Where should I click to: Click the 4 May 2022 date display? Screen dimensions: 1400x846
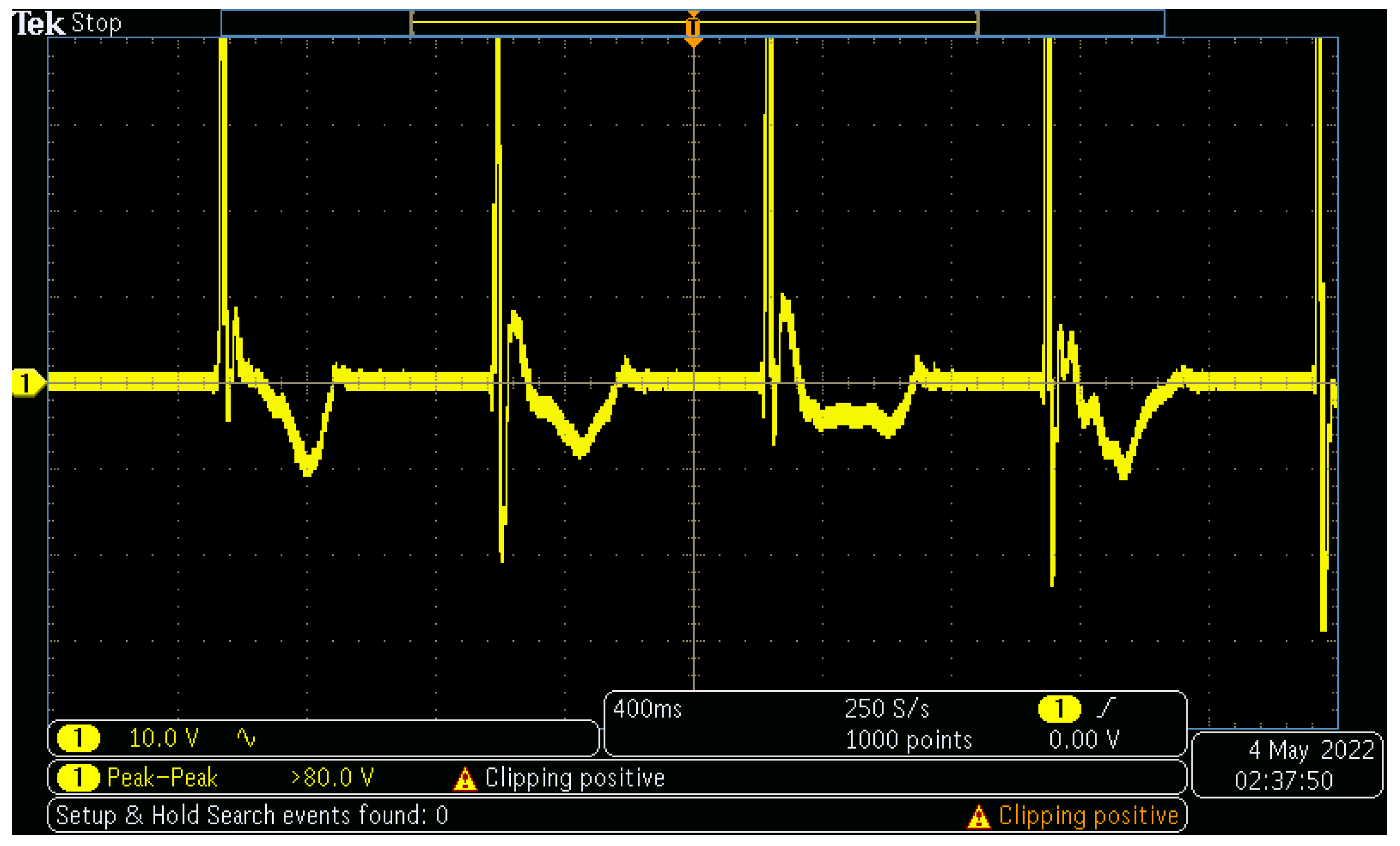pyautogui.click(x=1311, y=750)
